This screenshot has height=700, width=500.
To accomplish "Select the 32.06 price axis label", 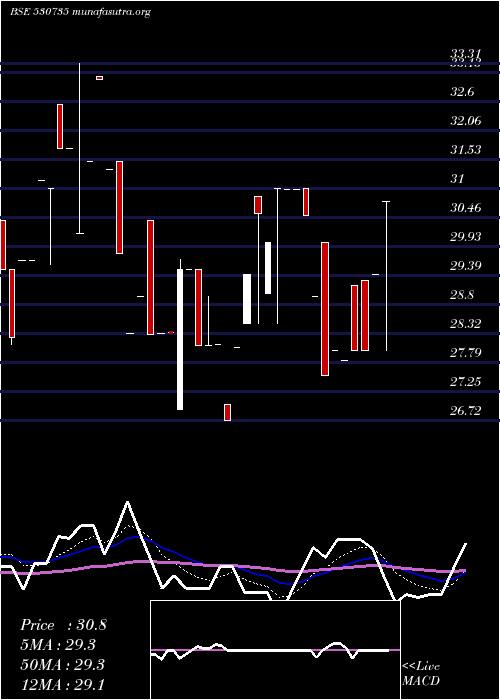I will 466,121.
